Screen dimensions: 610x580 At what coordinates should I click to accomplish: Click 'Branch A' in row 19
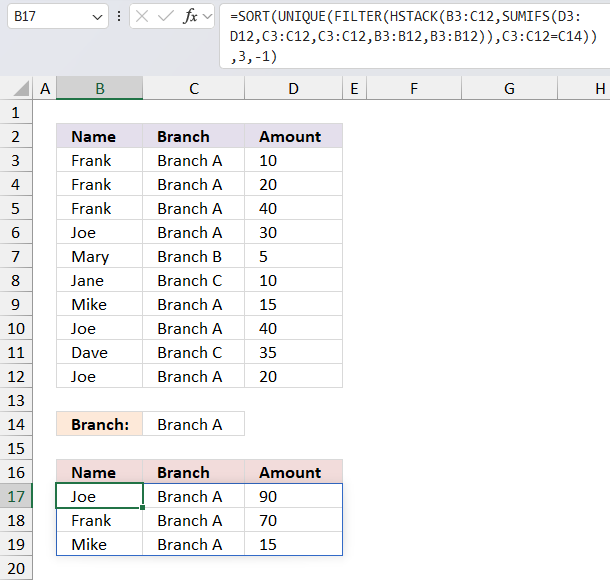(194, 545)
